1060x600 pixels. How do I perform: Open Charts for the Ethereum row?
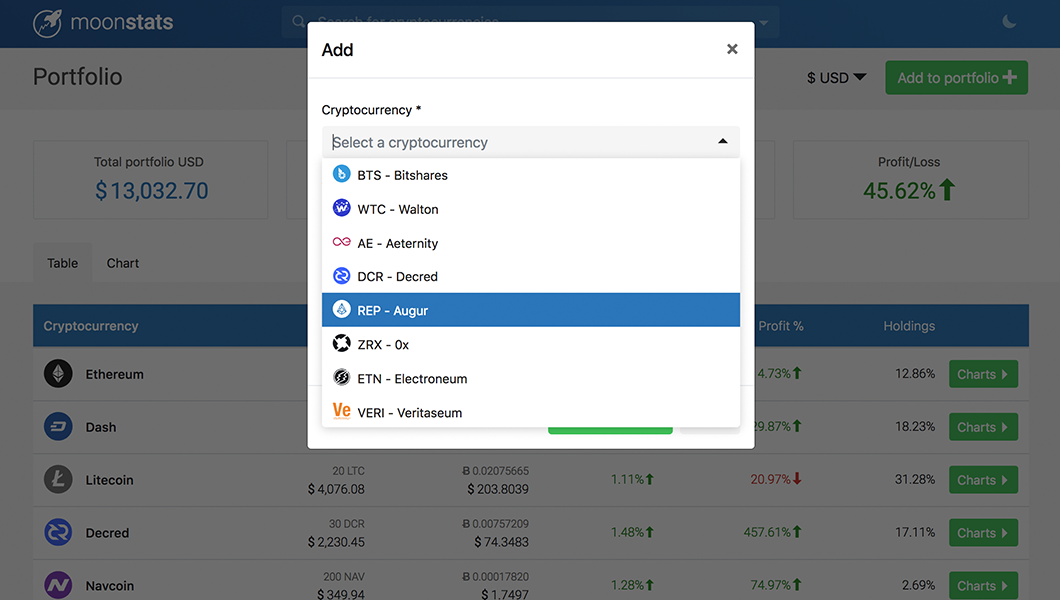click(x=983, y=374)
